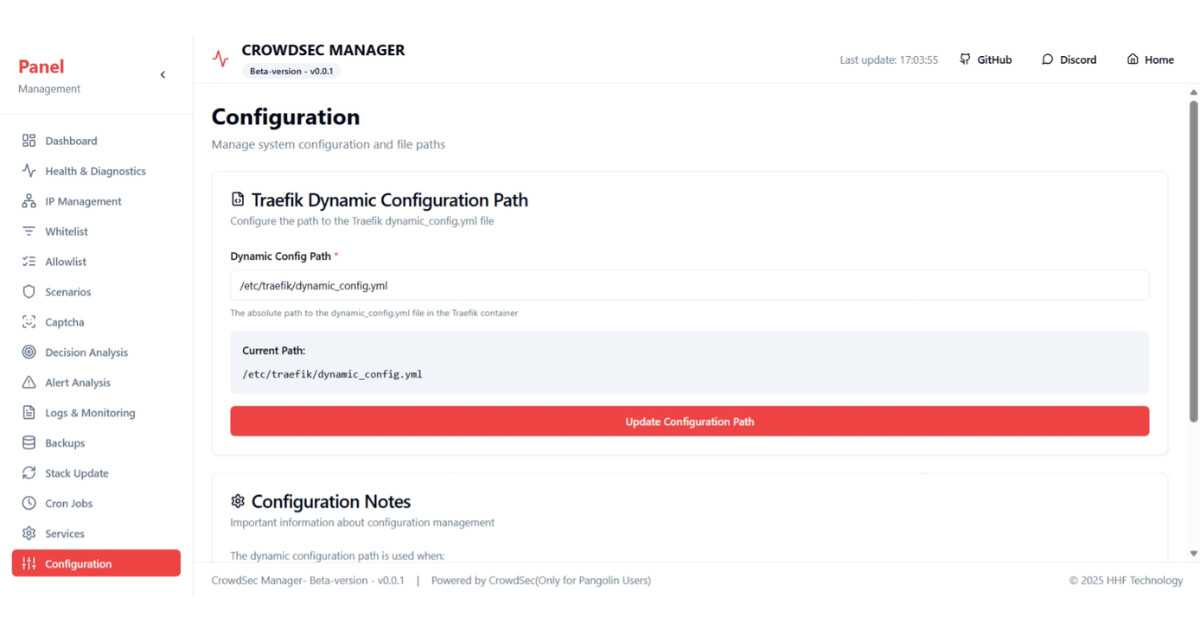The image size is (1200, 630).
Task: Click the IP Management network icon
Action: (29, 201)
